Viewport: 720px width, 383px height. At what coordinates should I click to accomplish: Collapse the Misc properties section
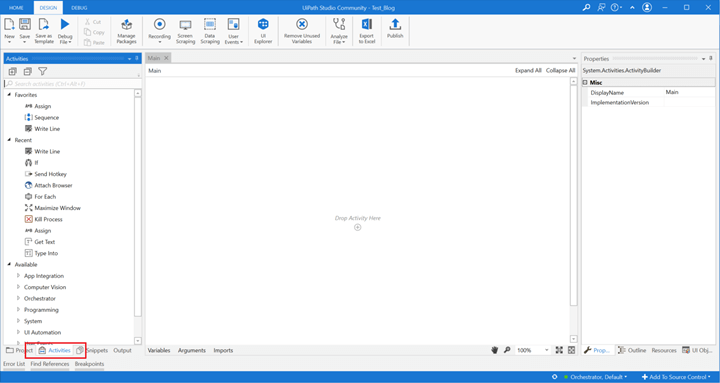pos(585,82)
